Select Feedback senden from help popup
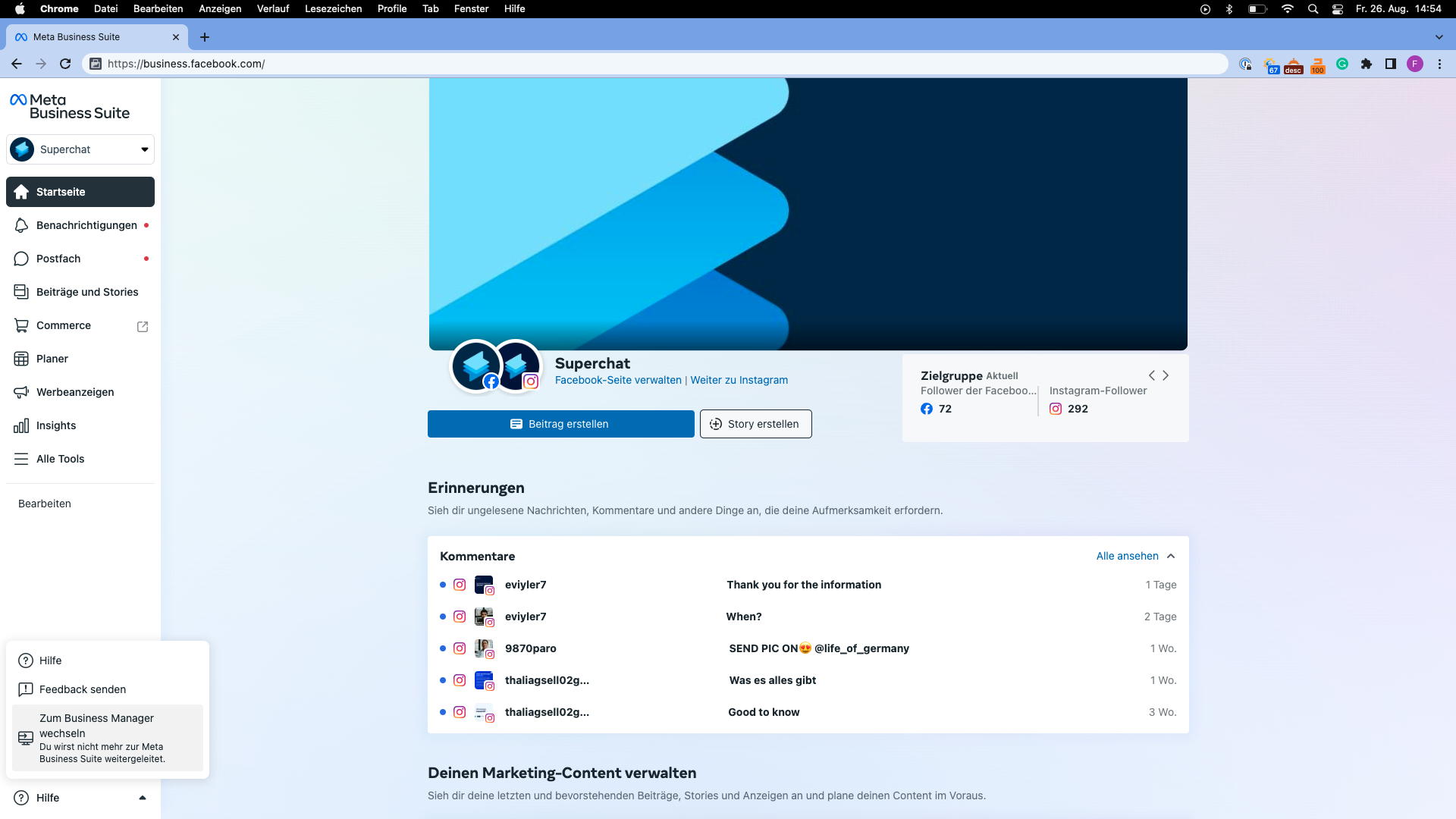The height and width of the screenshot is (819, 1456). [x=83, y=689]
